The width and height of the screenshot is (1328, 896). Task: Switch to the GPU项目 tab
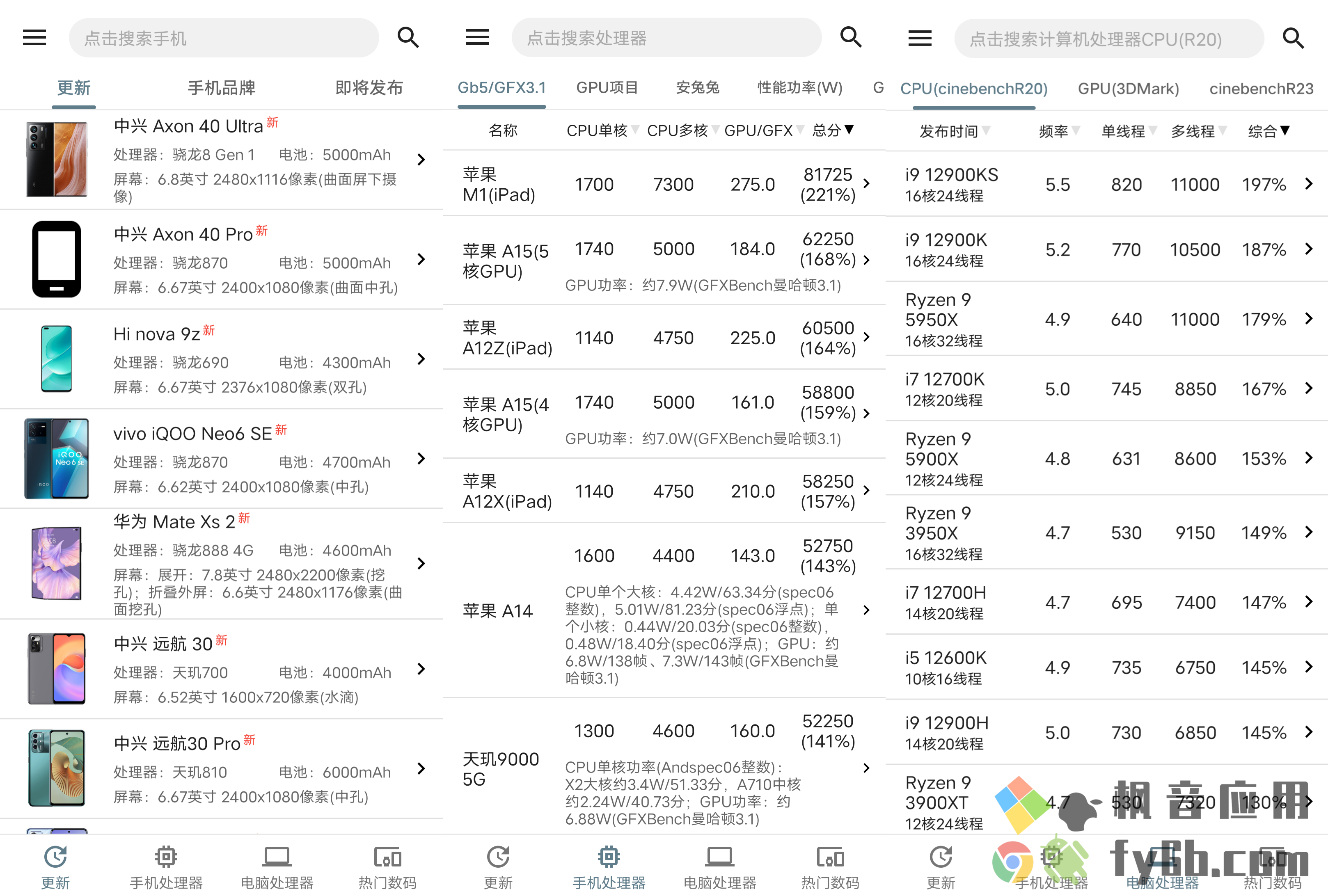pyautogui.click(x=607, y=87)
